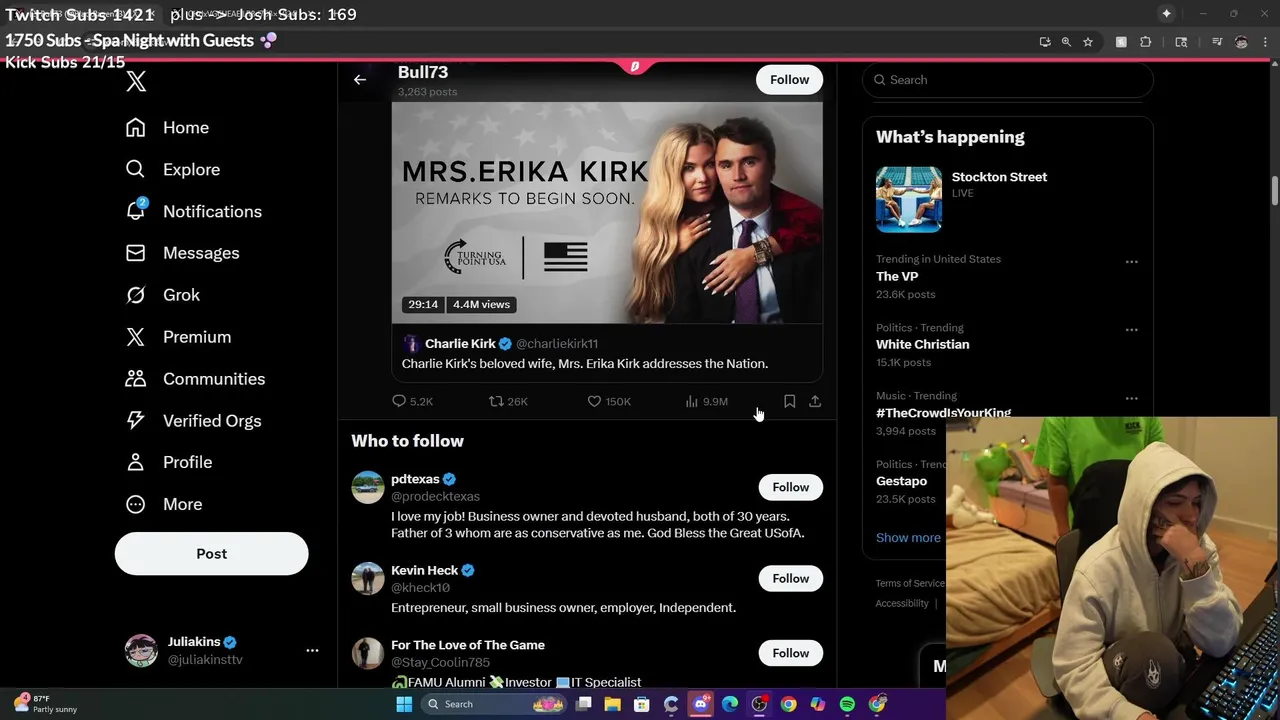Screen dimensions: 1280x720
Task: Open the taskbar weather widget
Action: (x=46, y=704)
